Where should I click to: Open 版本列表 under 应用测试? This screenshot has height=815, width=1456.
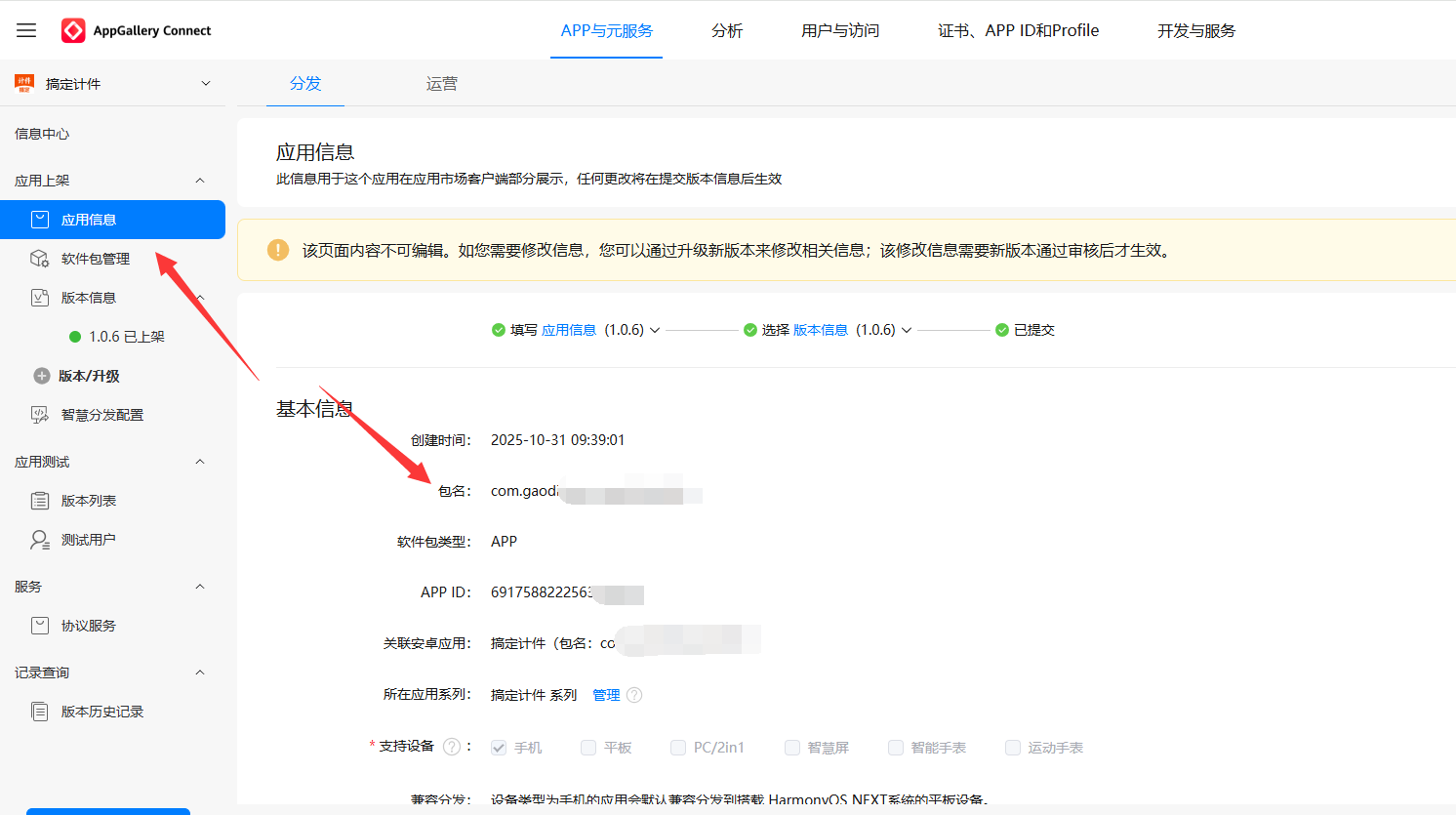(x=89, y=501)
